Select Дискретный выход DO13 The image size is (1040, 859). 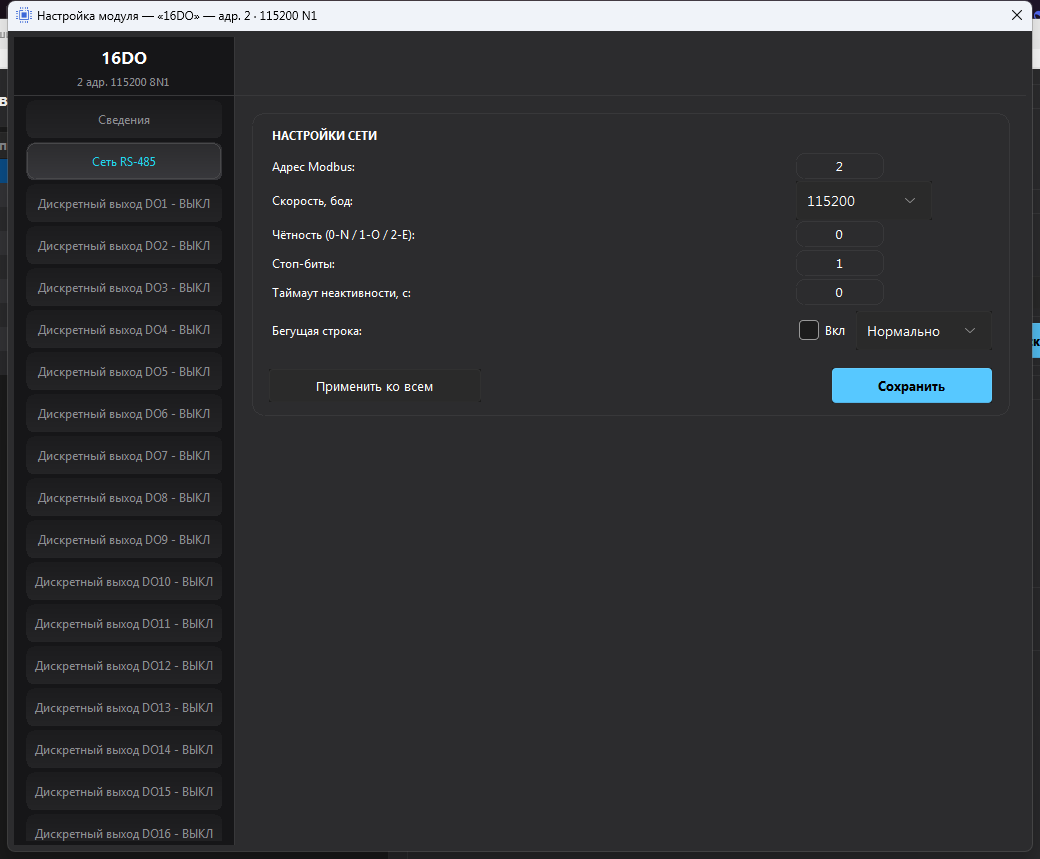[x=124, y=708]
